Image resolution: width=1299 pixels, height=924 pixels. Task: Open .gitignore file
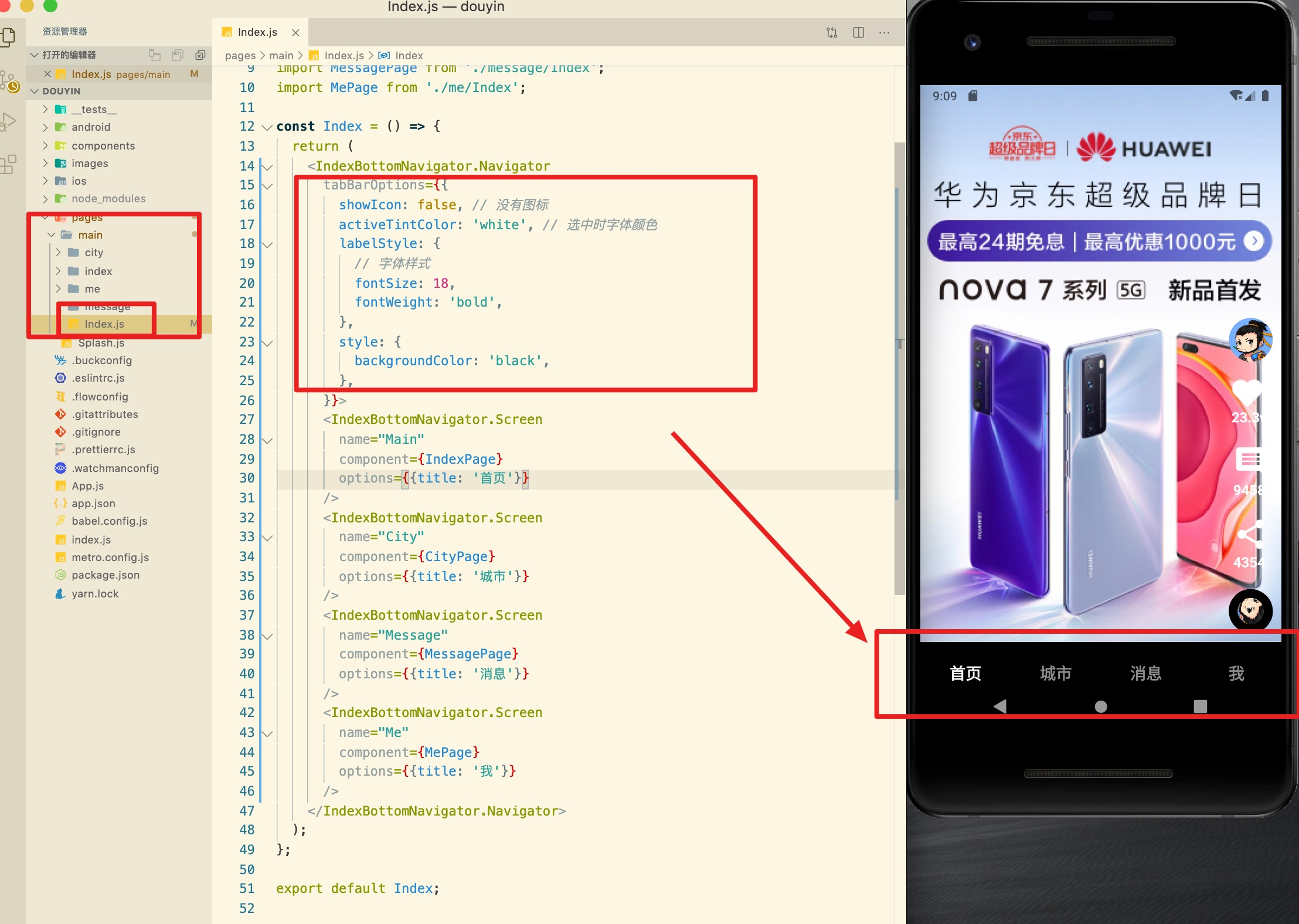(96, 432)
